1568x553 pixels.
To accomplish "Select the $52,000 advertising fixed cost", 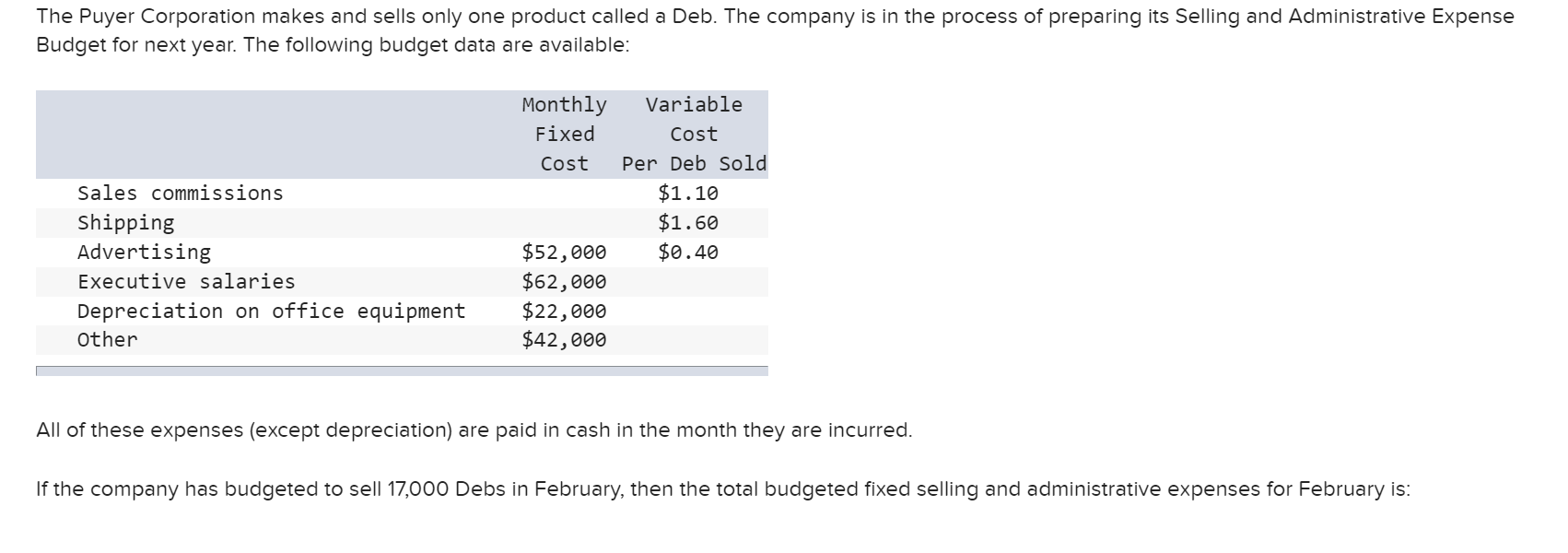I will [564, 253].
